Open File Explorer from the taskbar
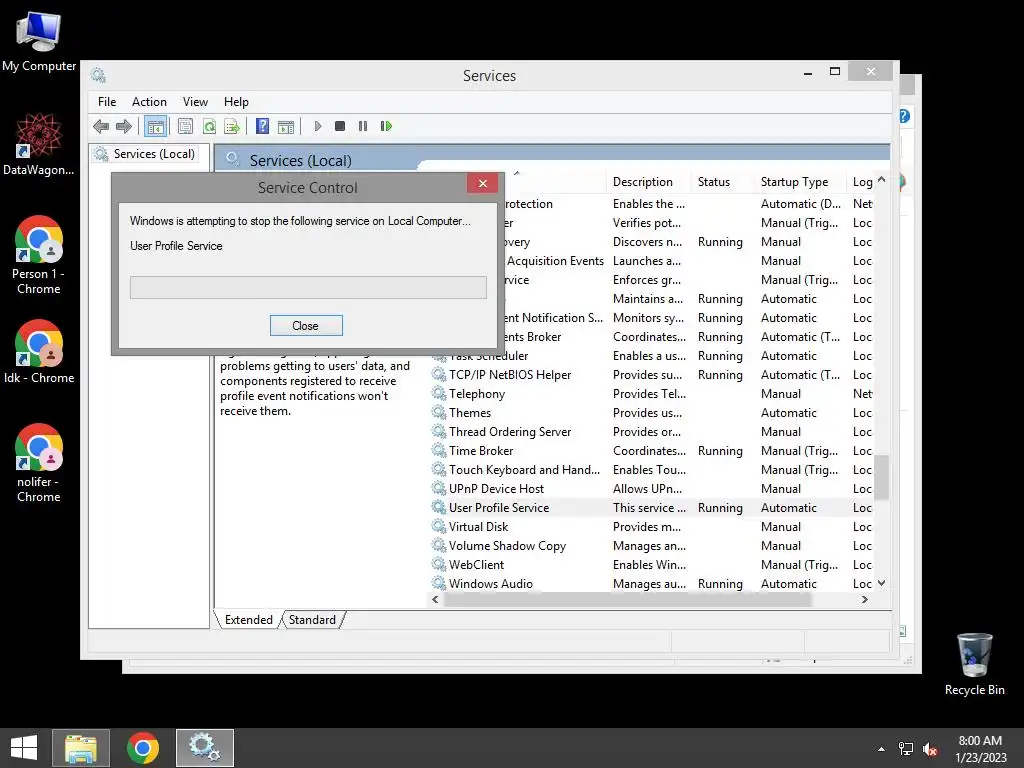This screenshot has height=768, width=1024. pyautogui.click(x=81, y=748)
